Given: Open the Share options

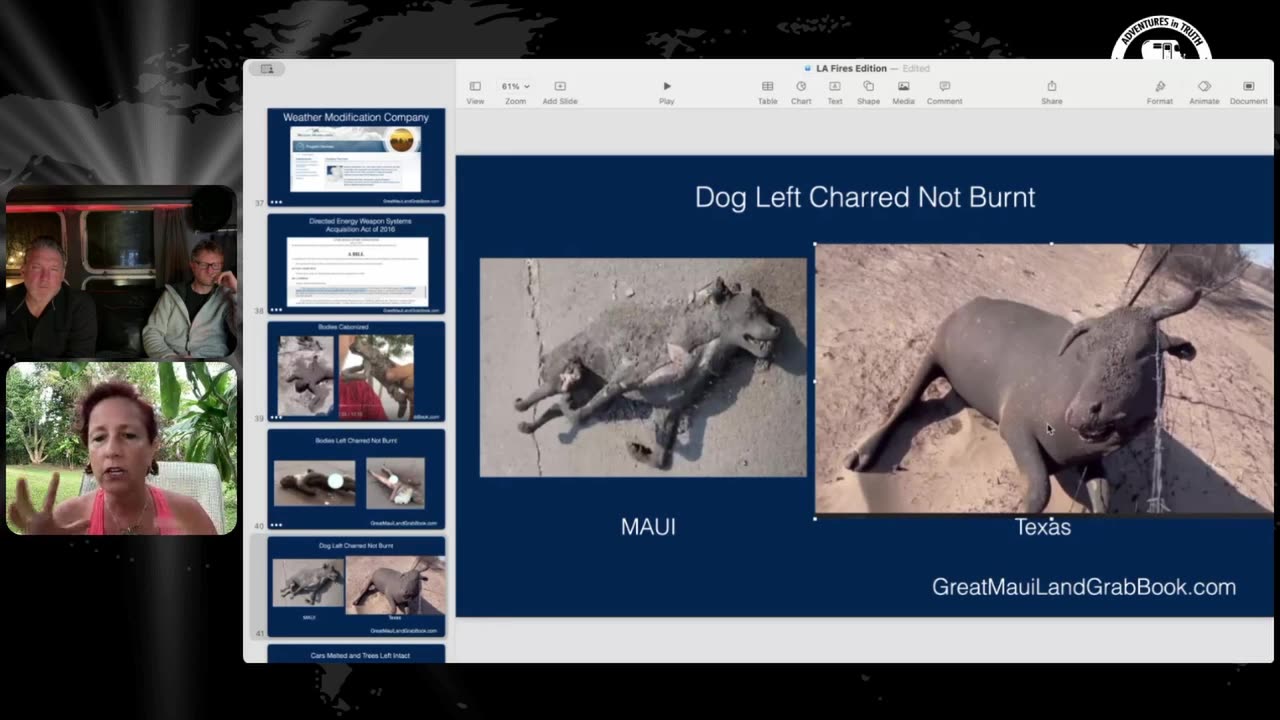Looking at the screenshot, I should click(1052, 92).
